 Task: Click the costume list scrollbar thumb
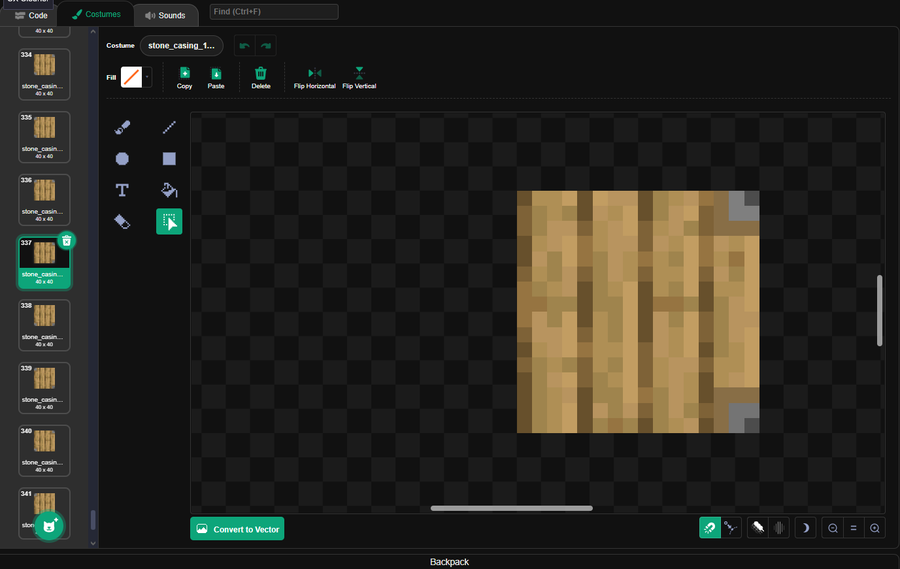pyautogui.click(x=93, y=520)
